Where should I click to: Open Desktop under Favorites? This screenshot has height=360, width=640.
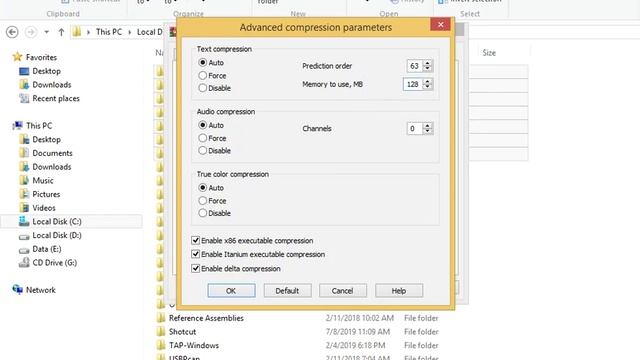pyautogui.click(x=46, y=71)
